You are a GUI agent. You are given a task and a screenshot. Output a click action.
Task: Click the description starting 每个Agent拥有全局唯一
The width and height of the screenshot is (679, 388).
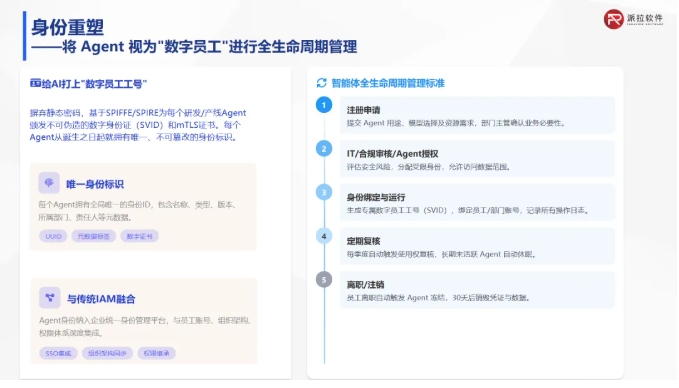[137, 211]
